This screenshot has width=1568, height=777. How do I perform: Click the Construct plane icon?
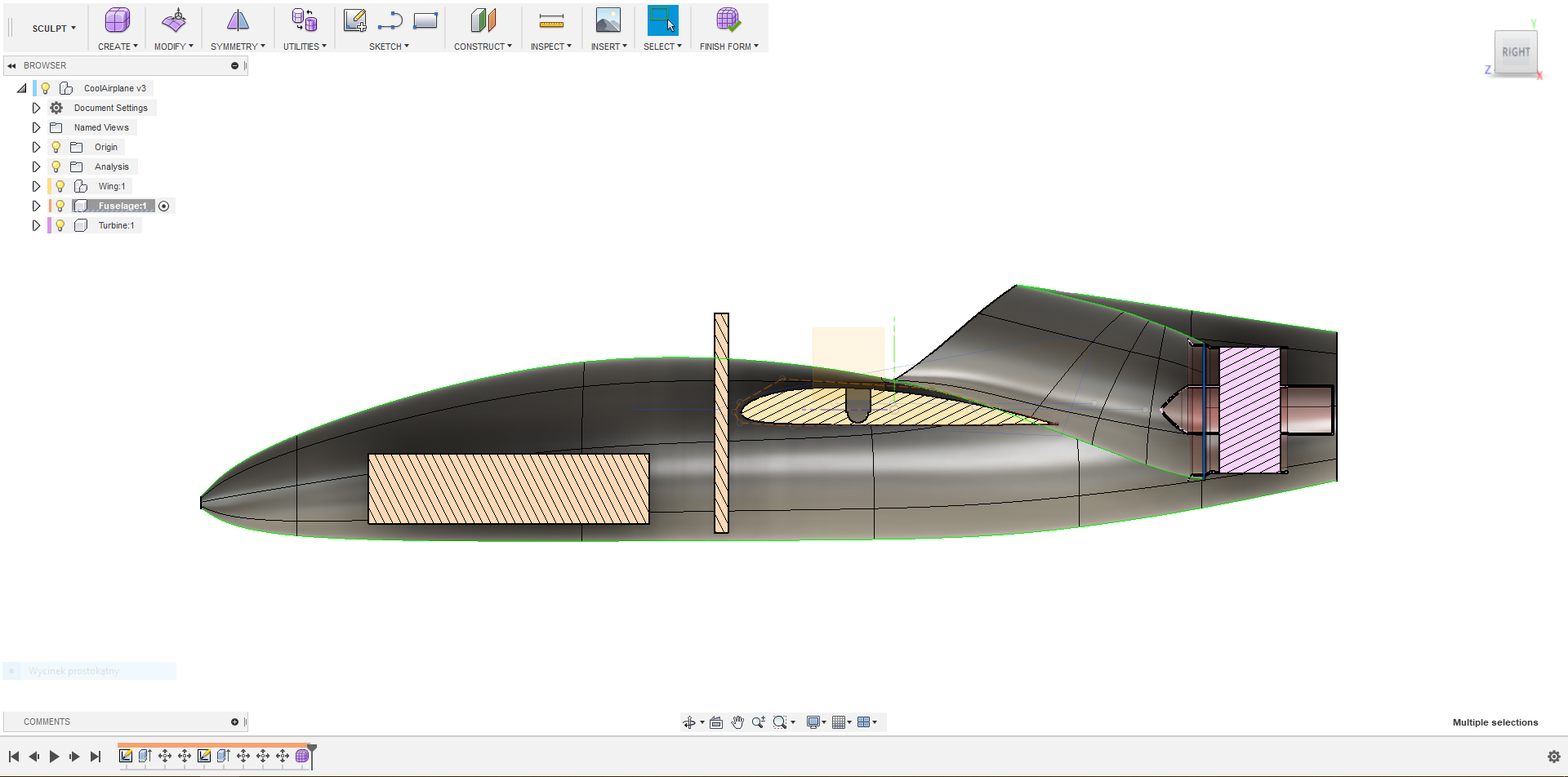coord(483,20)
